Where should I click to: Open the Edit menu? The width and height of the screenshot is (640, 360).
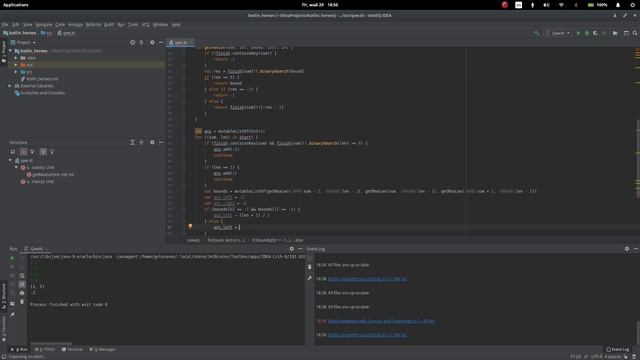(x=16, y=24)
